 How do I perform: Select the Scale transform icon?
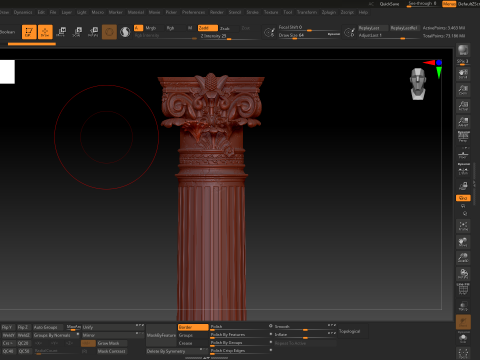coord(77,32)
